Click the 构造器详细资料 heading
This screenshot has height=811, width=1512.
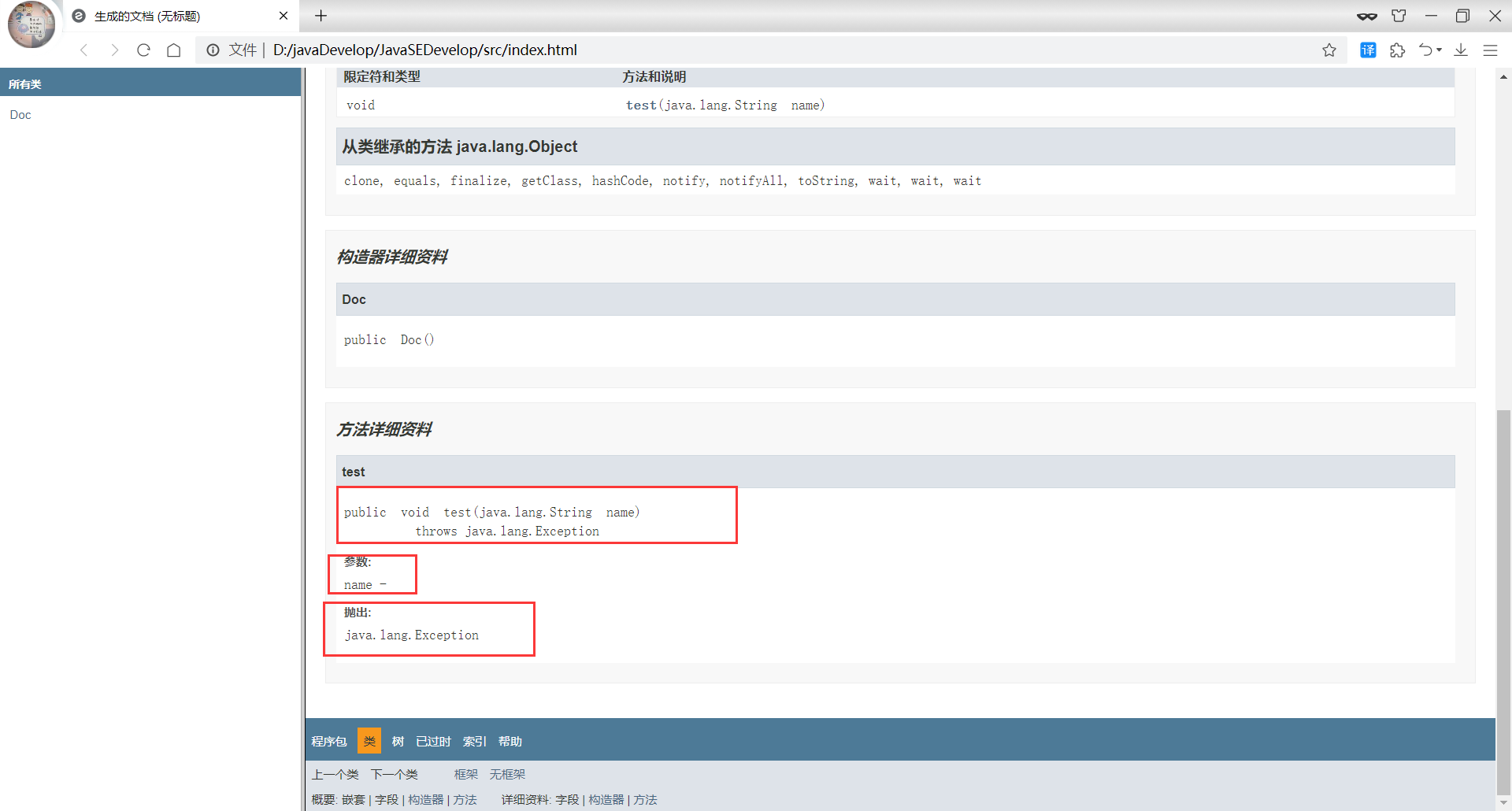pos(392,257)
